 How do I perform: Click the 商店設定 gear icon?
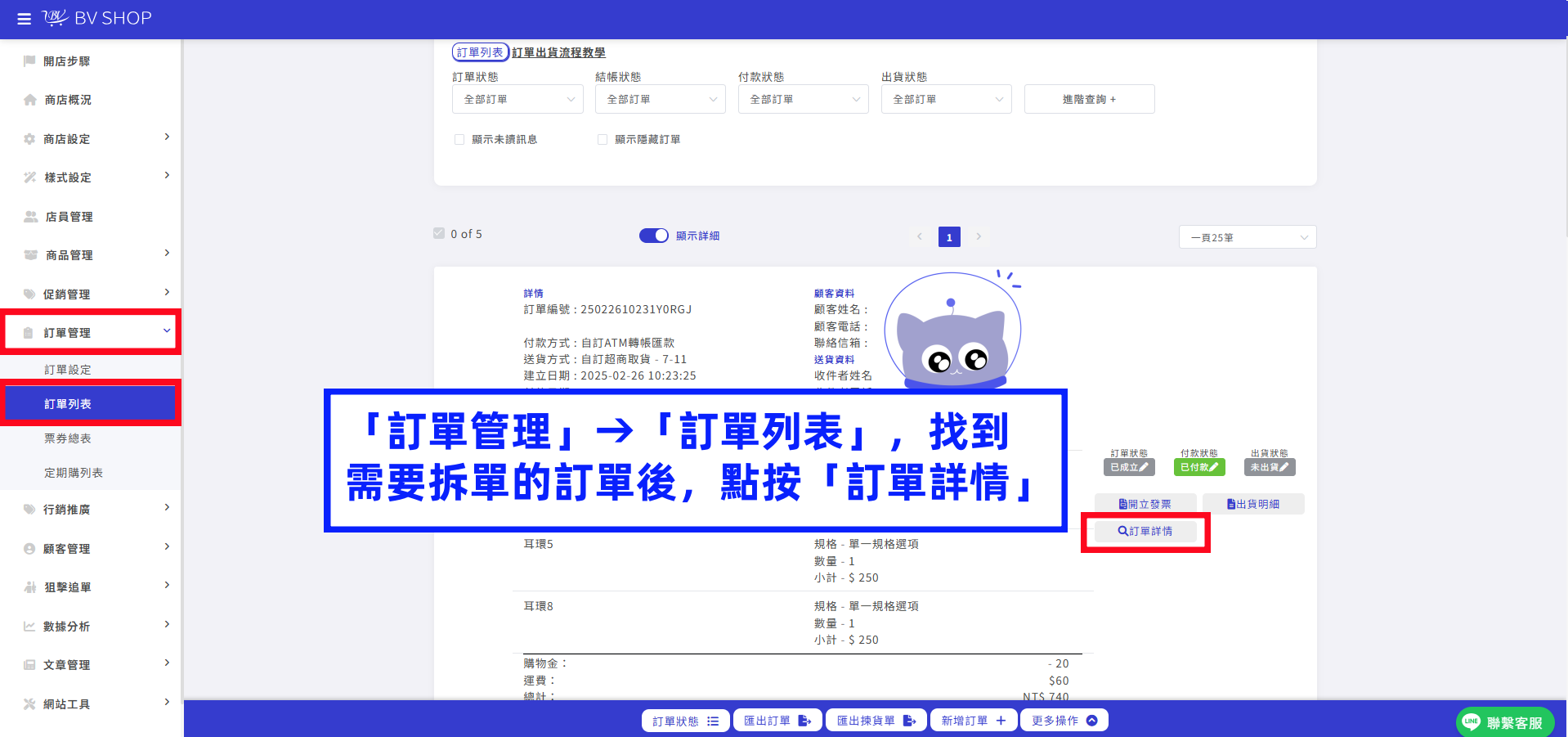[29, 139]
